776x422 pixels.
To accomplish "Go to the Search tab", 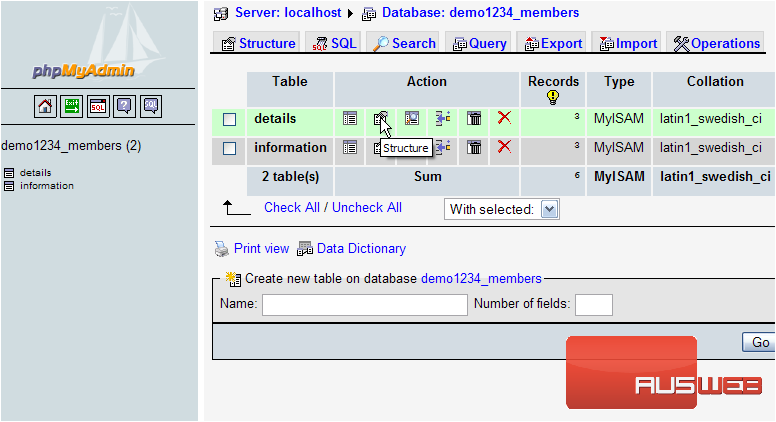I will coord(404,43).
